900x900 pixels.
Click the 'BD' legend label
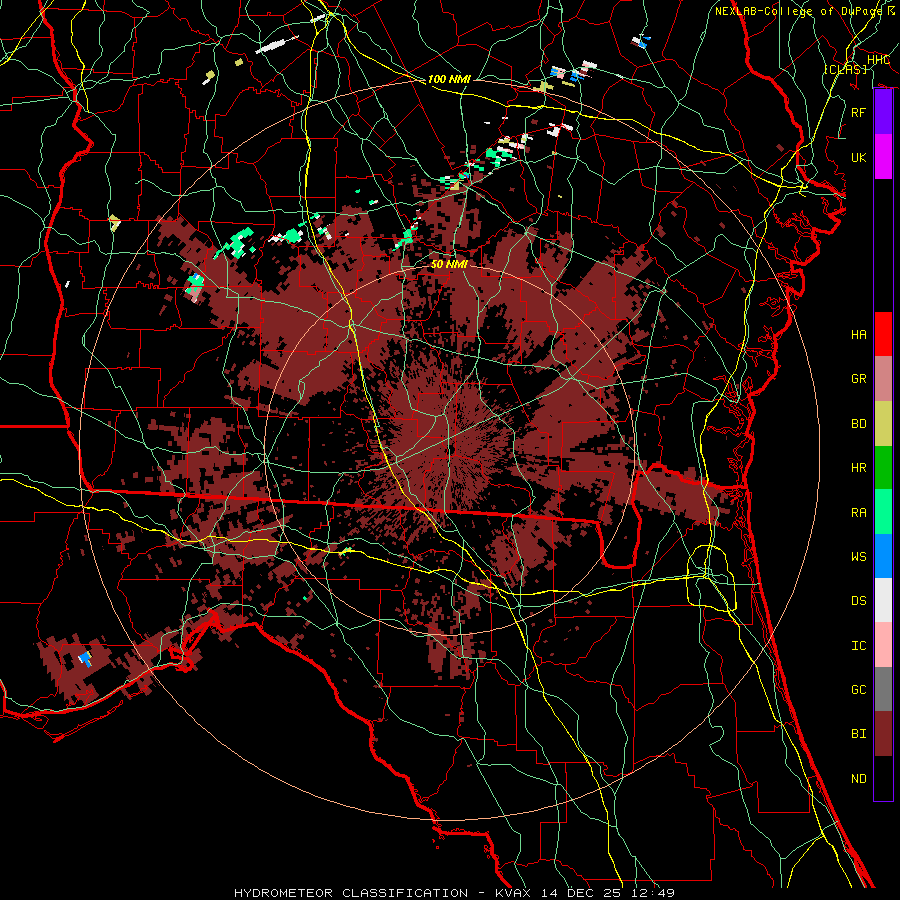(858, 424)
